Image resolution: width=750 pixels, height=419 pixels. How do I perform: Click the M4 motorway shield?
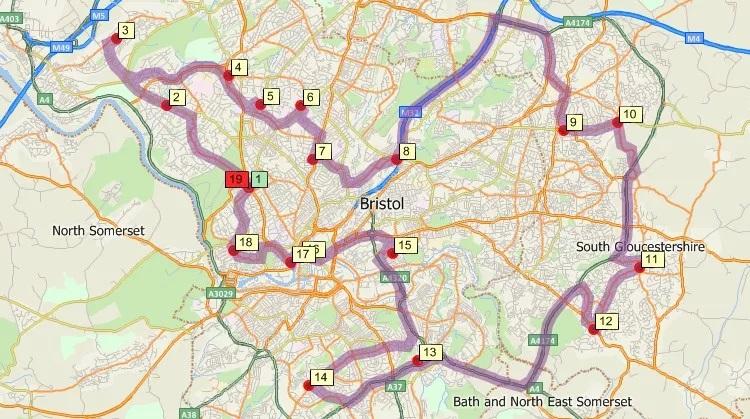[x=694, y=38]
